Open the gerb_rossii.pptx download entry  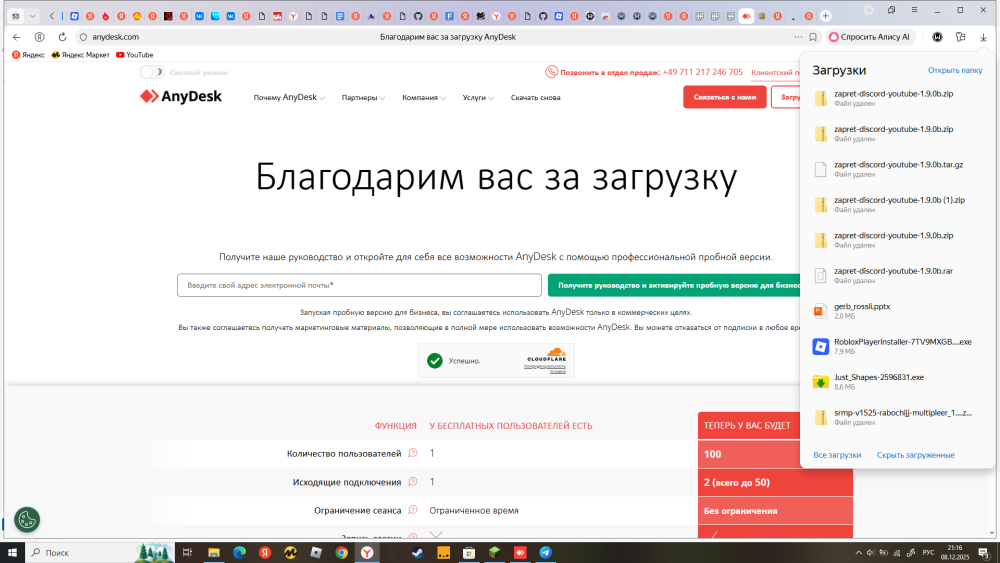coord(897,311)
